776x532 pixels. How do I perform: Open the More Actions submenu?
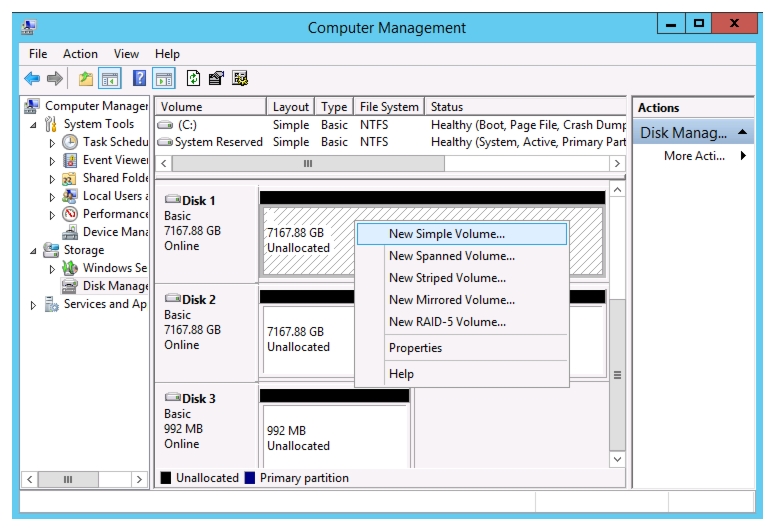point(694,156)
